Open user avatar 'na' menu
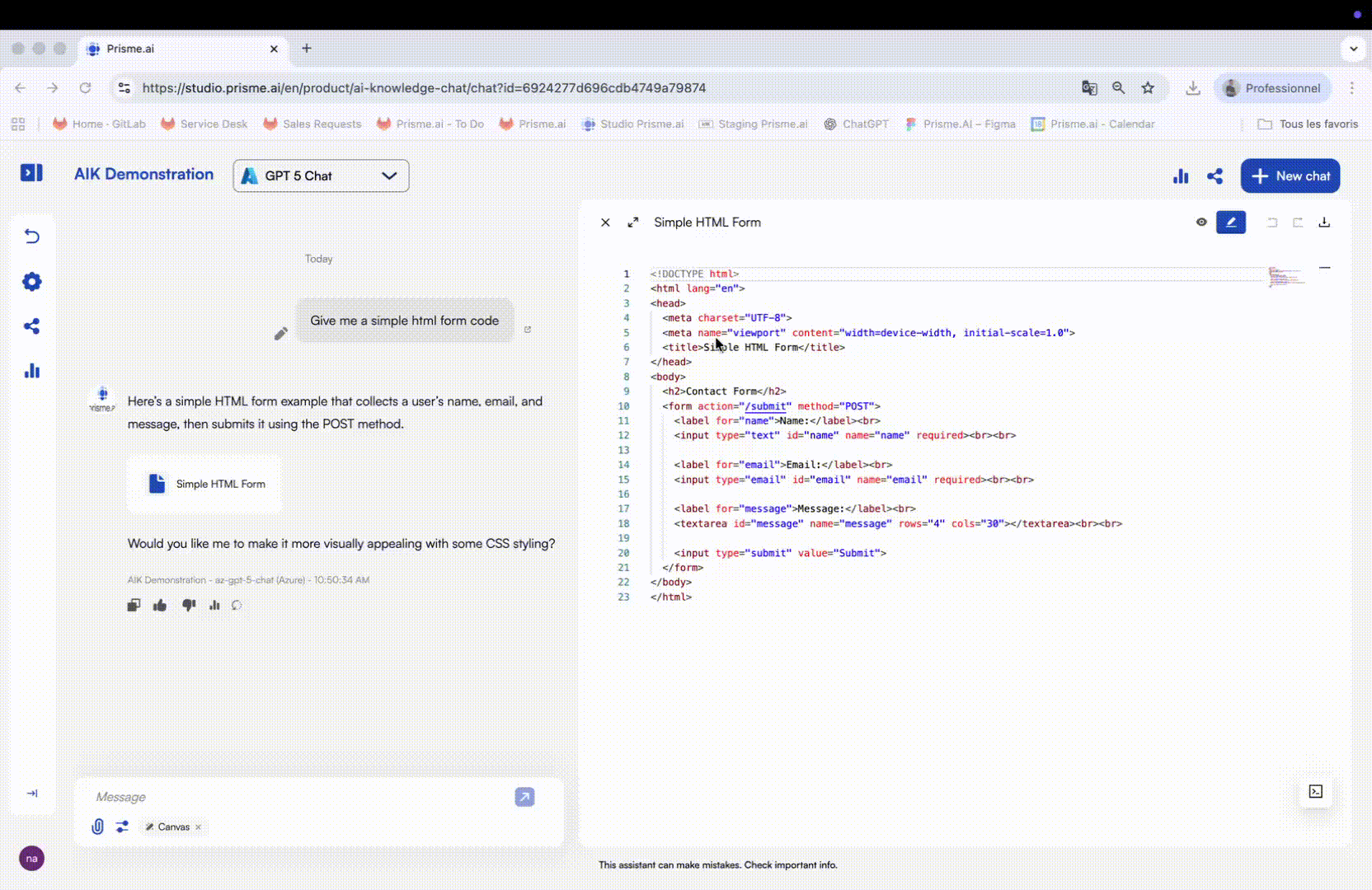Screen dimensions: 1372x890 click(31, 859)
